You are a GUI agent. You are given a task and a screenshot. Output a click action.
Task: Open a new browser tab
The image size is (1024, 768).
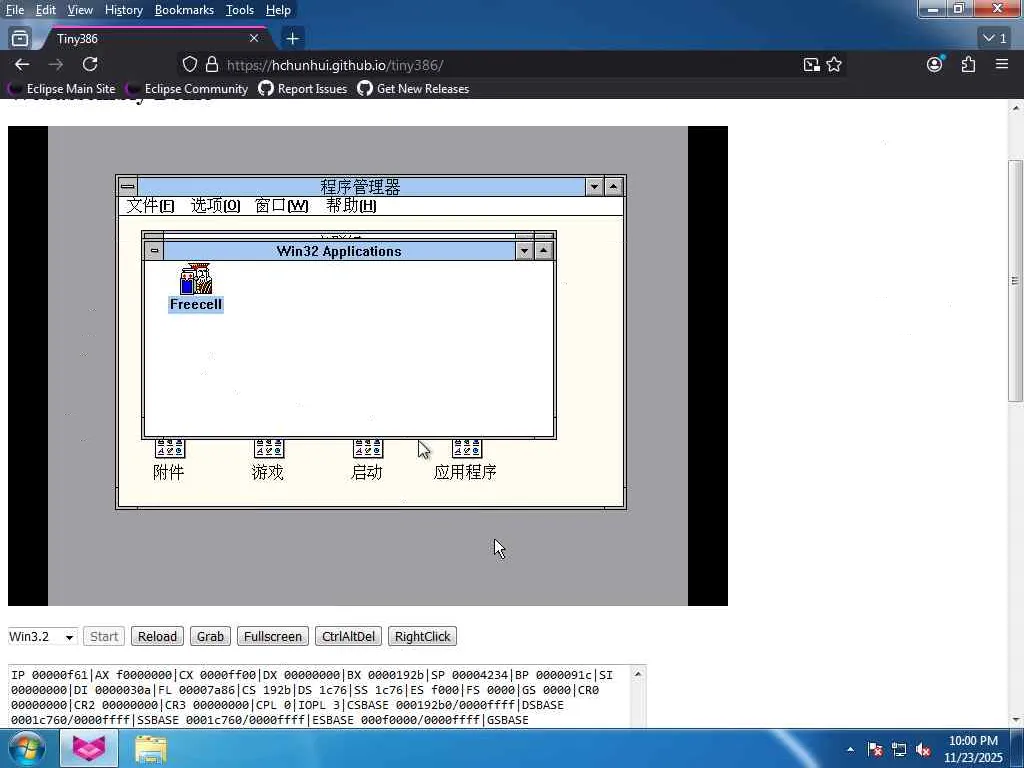(293, 39)
